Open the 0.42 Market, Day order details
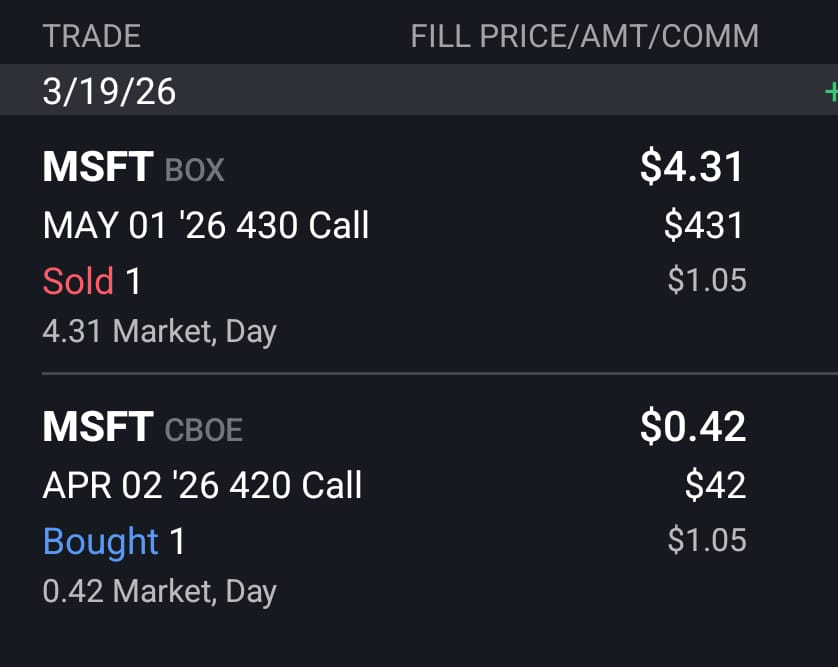The height and width of the screenshot is (667, 838). coord(159,591)
